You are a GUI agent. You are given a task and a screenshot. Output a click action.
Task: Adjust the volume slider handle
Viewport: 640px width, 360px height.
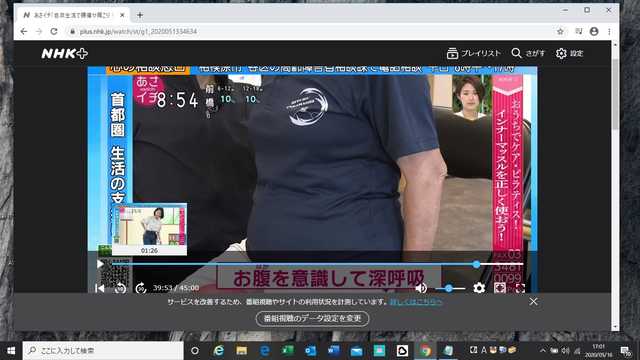[x=449, y=289]
